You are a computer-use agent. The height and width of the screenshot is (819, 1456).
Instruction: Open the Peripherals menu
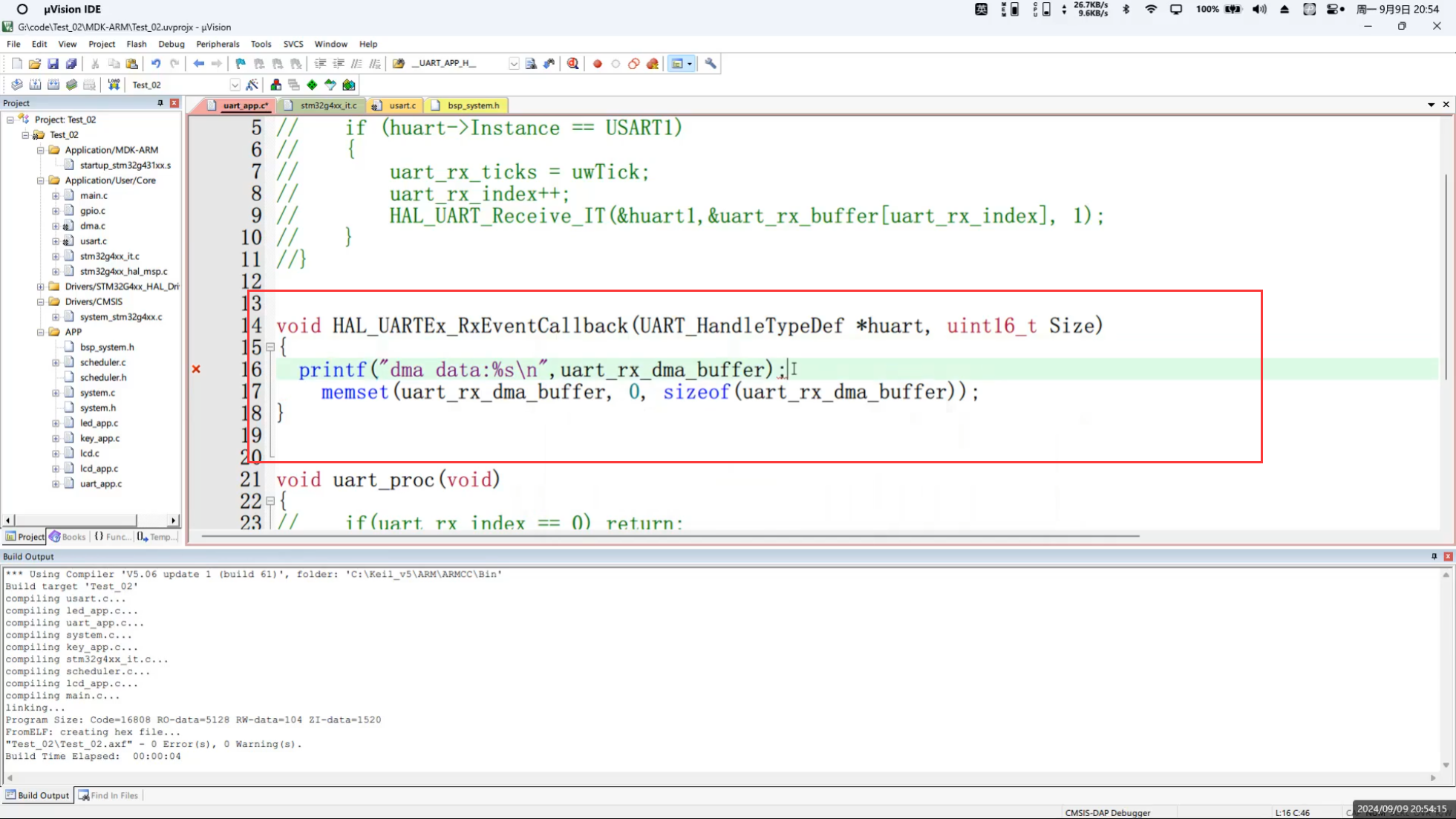[217, 44]
